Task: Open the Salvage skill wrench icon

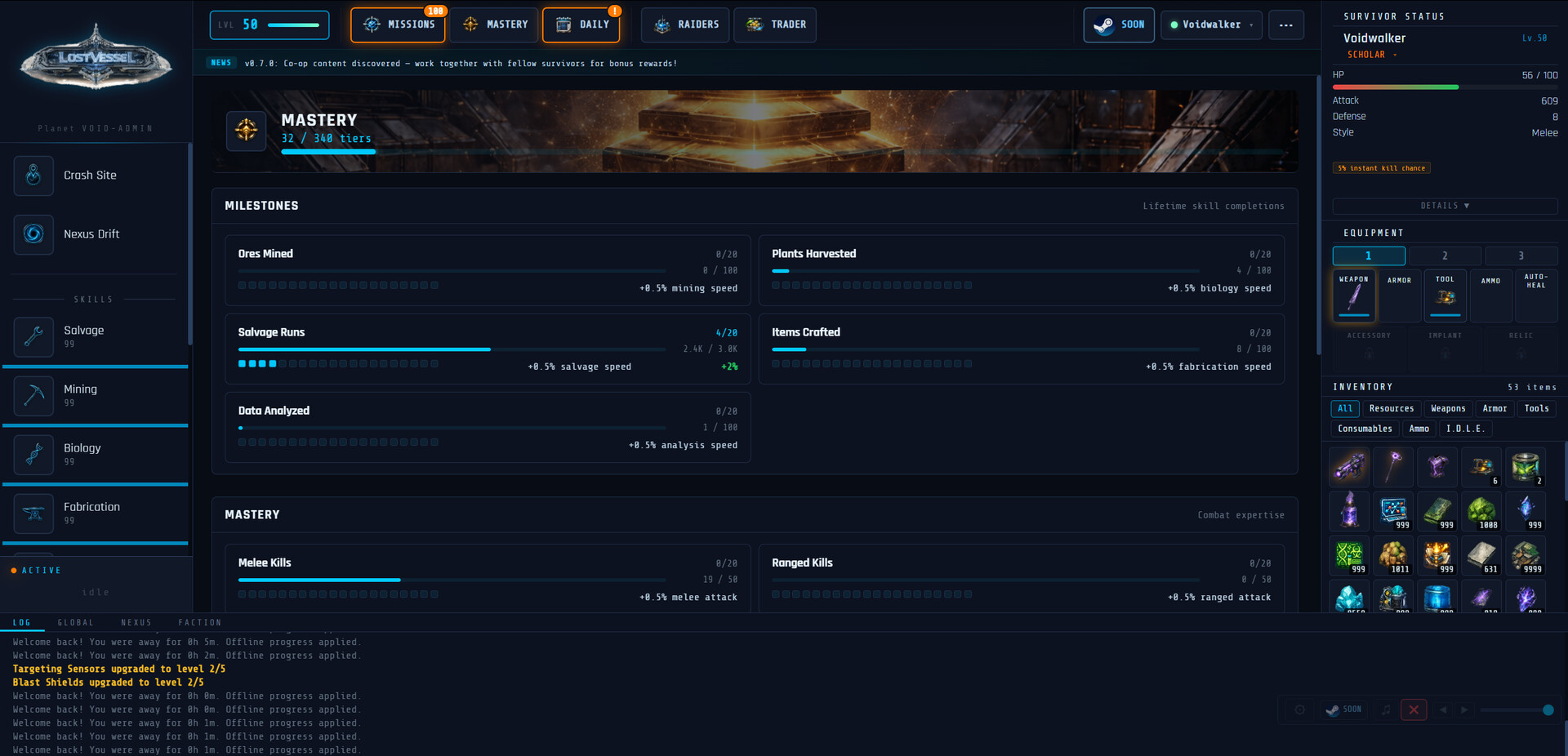Action: [x=33, y=336]
